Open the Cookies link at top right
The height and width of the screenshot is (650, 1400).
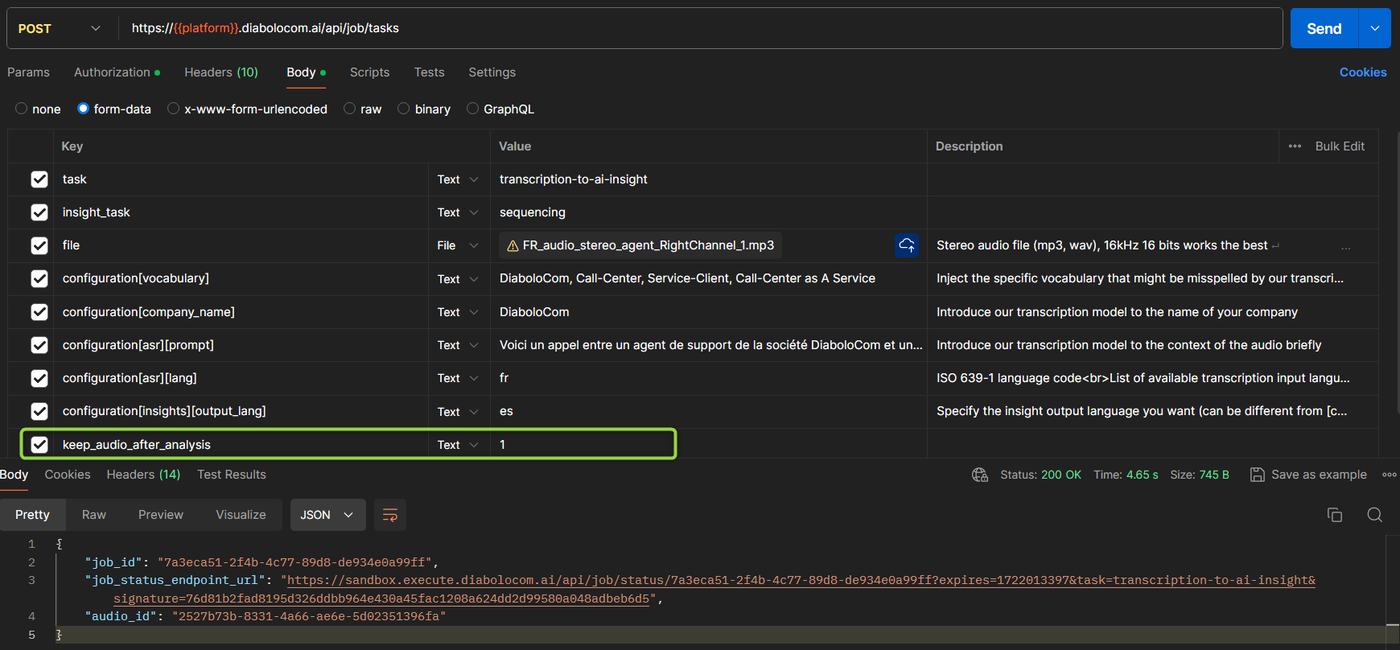pyautogui.click(x=1362, y=72)
